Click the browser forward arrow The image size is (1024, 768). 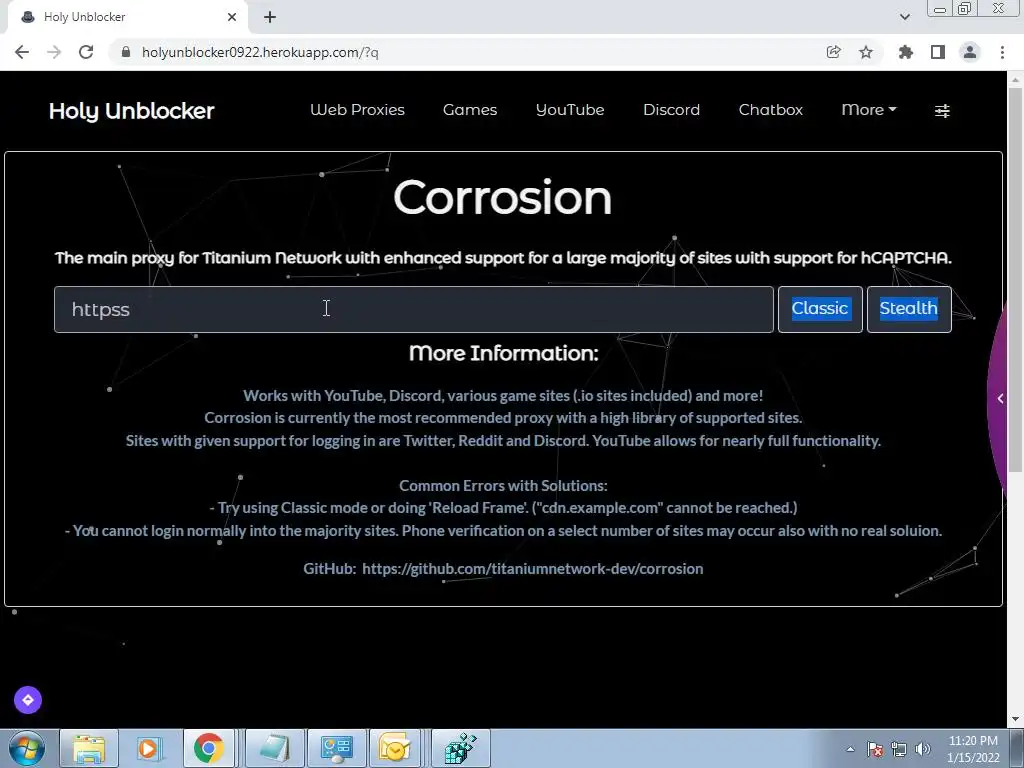coord(54,52)
